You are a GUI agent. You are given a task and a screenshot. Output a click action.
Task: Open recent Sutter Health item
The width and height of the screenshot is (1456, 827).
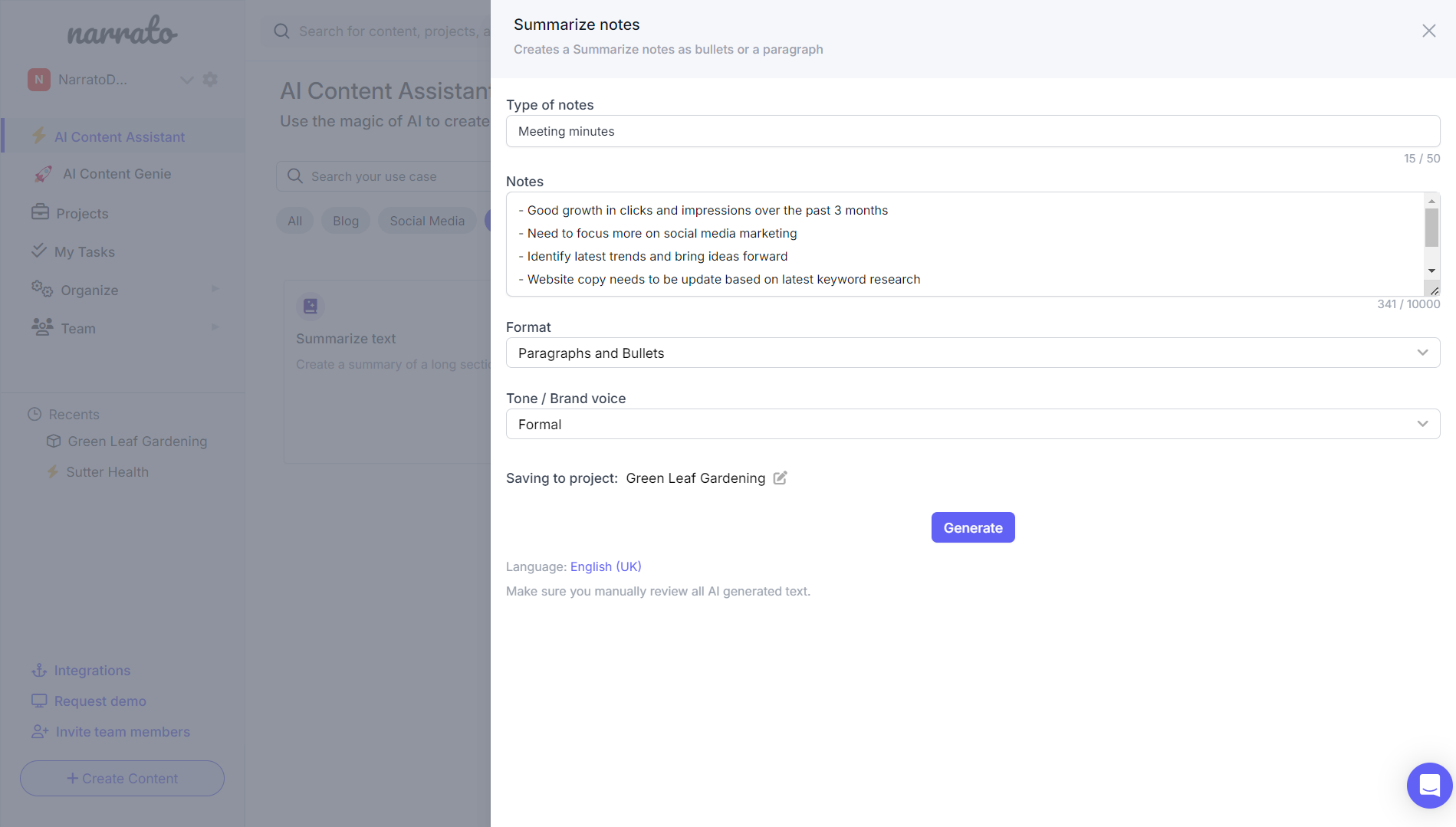[x=107, y=472]
